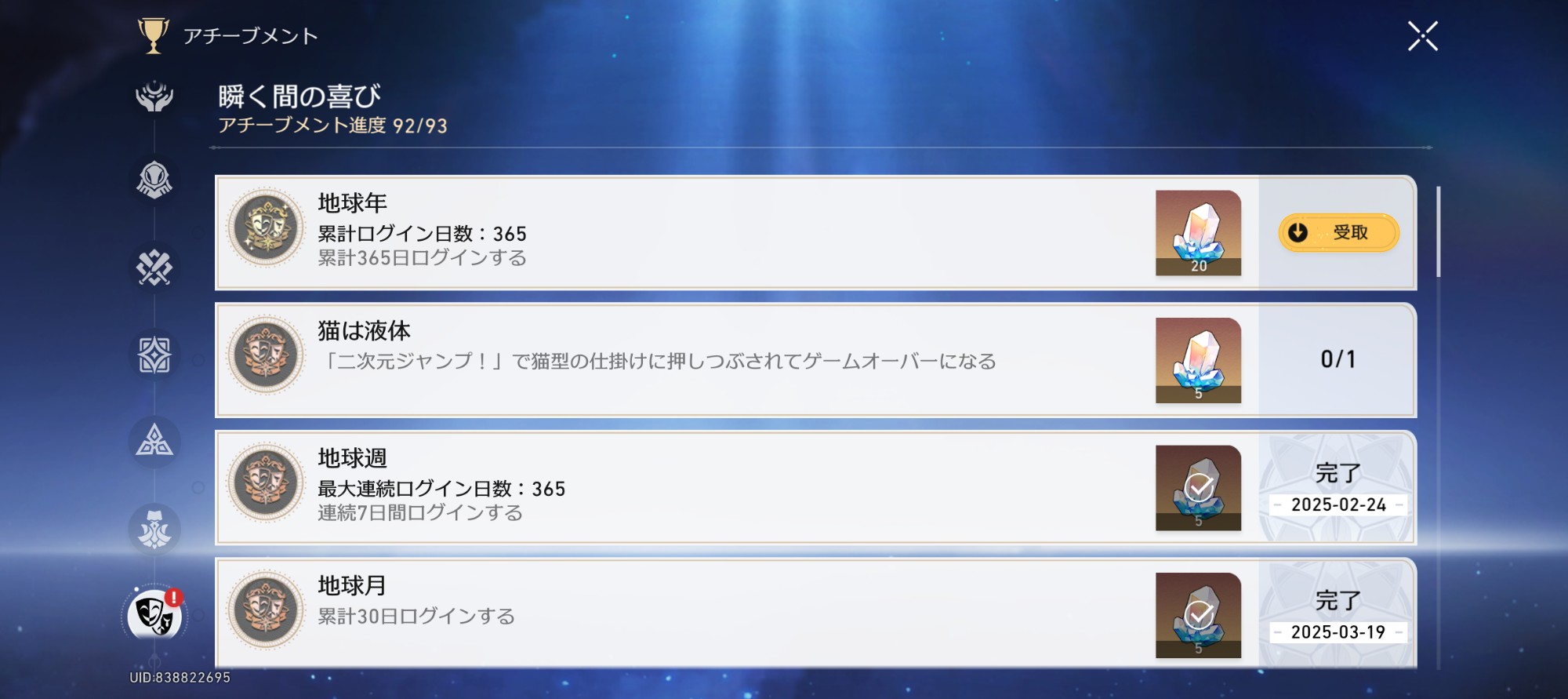The width and height of the screenshot is (1568, 699).
Task: Click the 地球月 achievement medal badge
Action: [x=266, y=610]
